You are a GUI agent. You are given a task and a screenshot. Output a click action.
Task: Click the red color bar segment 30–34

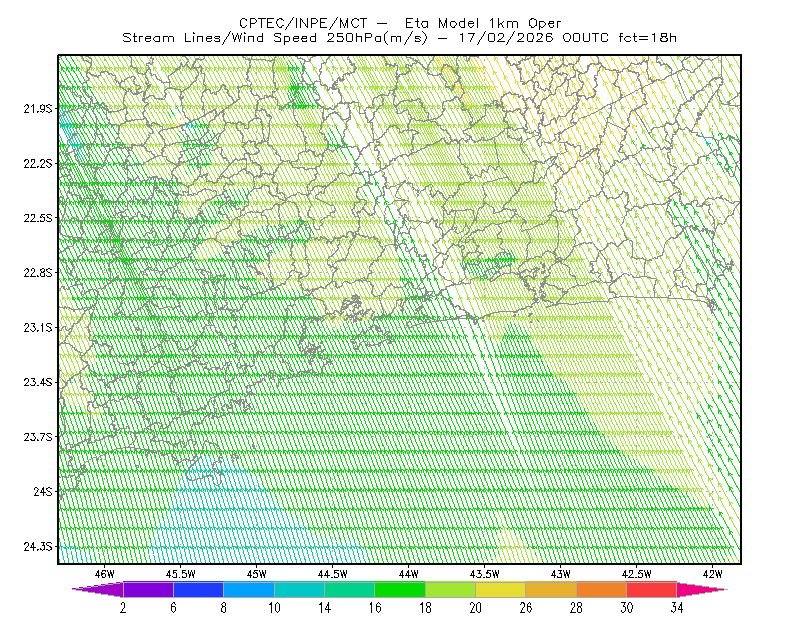[x=652, y=589]
